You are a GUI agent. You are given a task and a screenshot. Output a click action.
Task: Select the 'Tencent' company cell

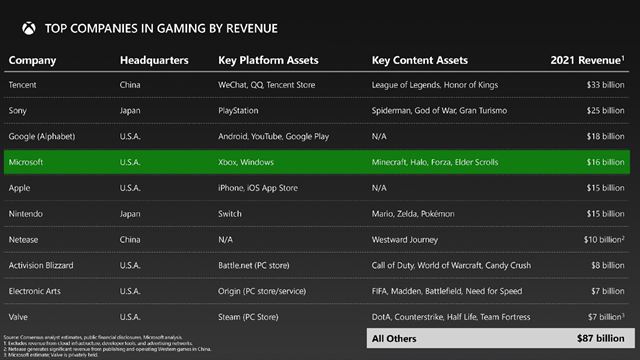coord(22,85)
